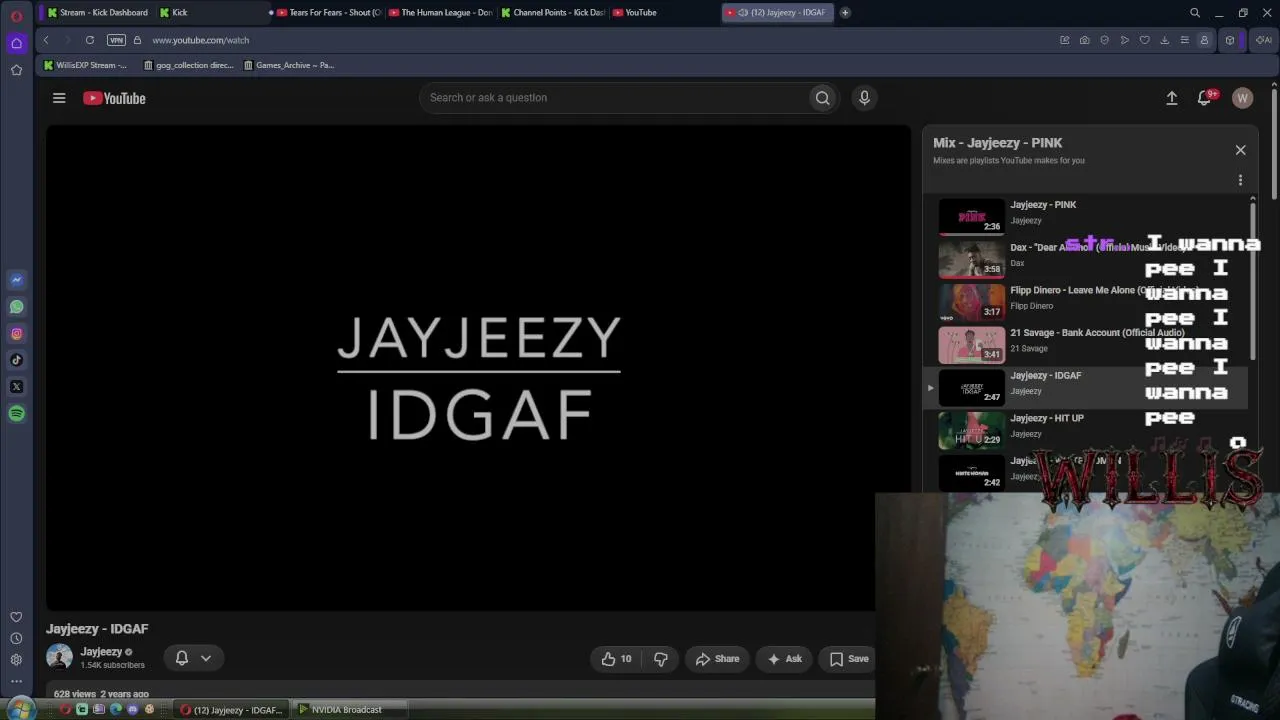Open browsing history clock in sidebar
Viewport: 1280px width, 720px height.
tap(16, 638)
